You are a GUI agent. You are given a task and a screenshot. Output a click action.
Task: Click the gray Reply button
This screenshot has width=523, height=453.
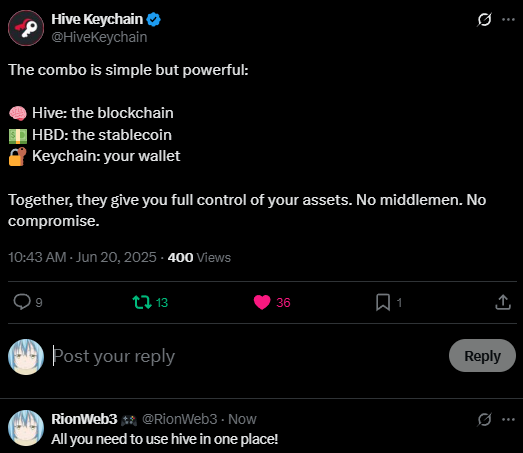pos(482,356)
